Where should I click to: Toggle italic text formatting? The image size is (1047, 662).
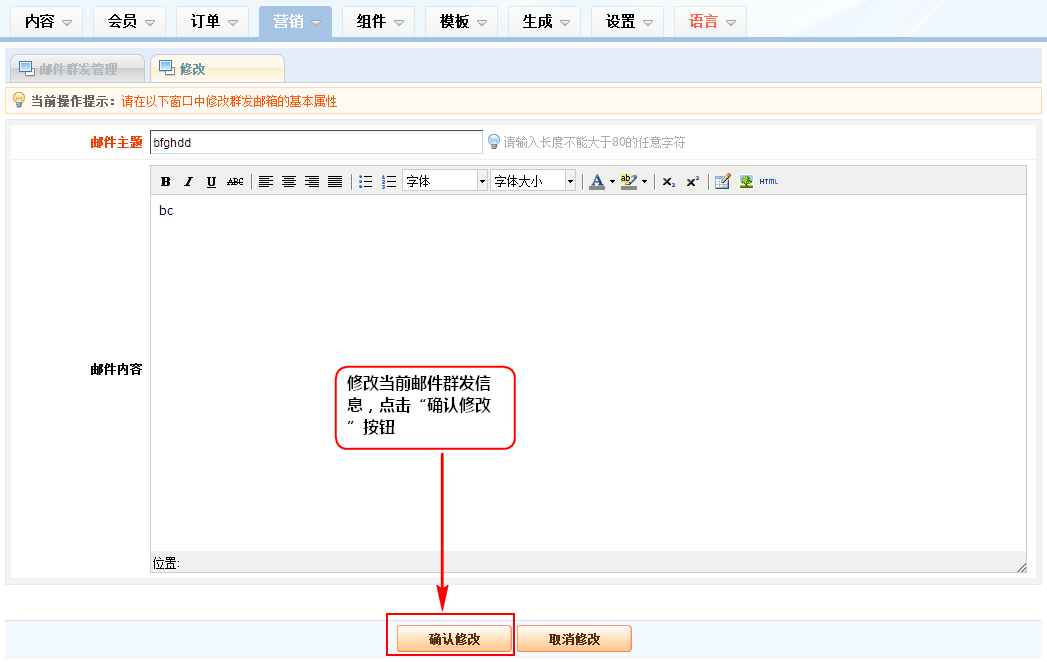(x=188, y=181)
